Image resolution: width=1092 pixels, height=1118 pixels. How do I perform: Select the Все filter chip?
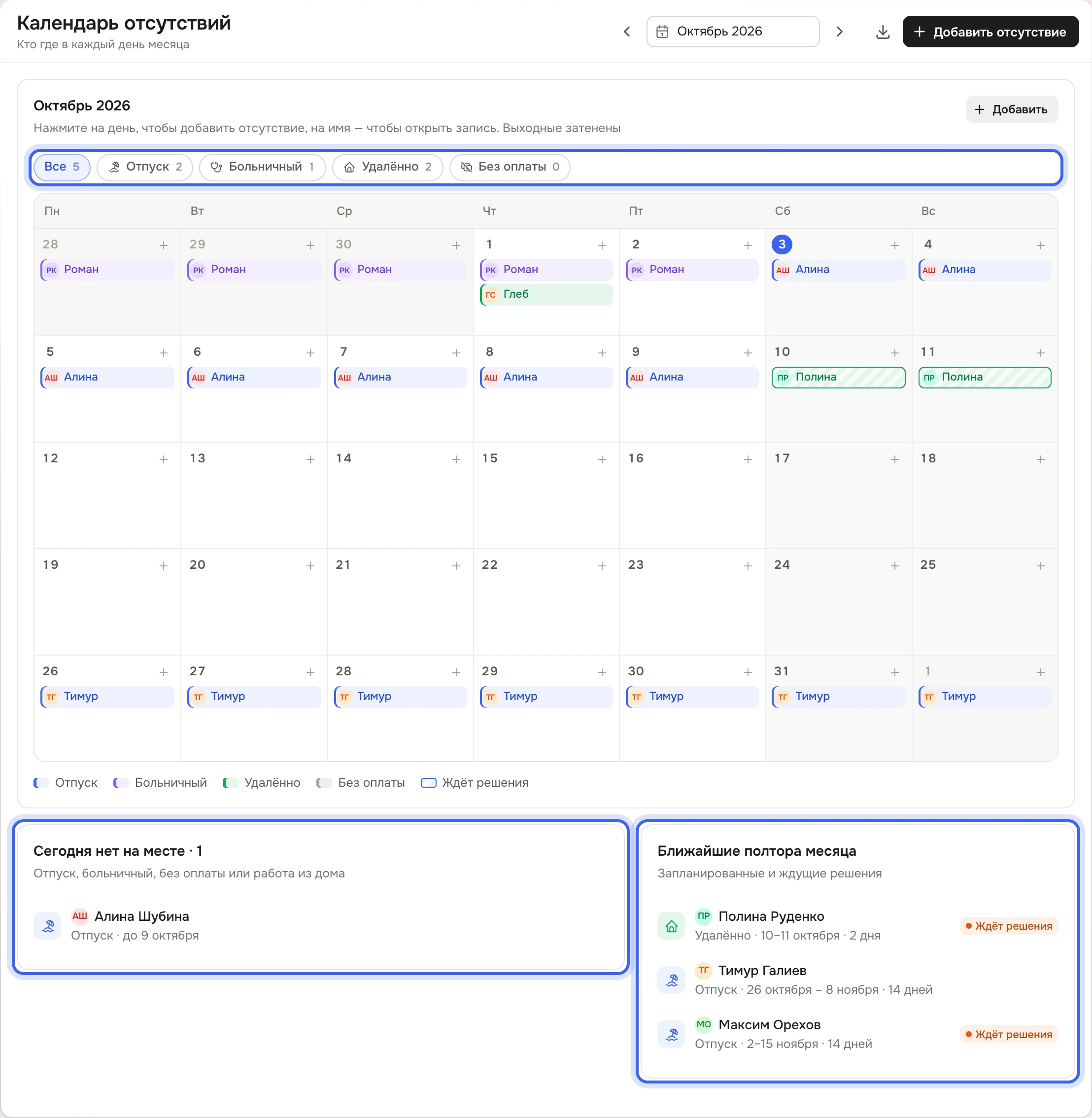[x=62, y=167]
